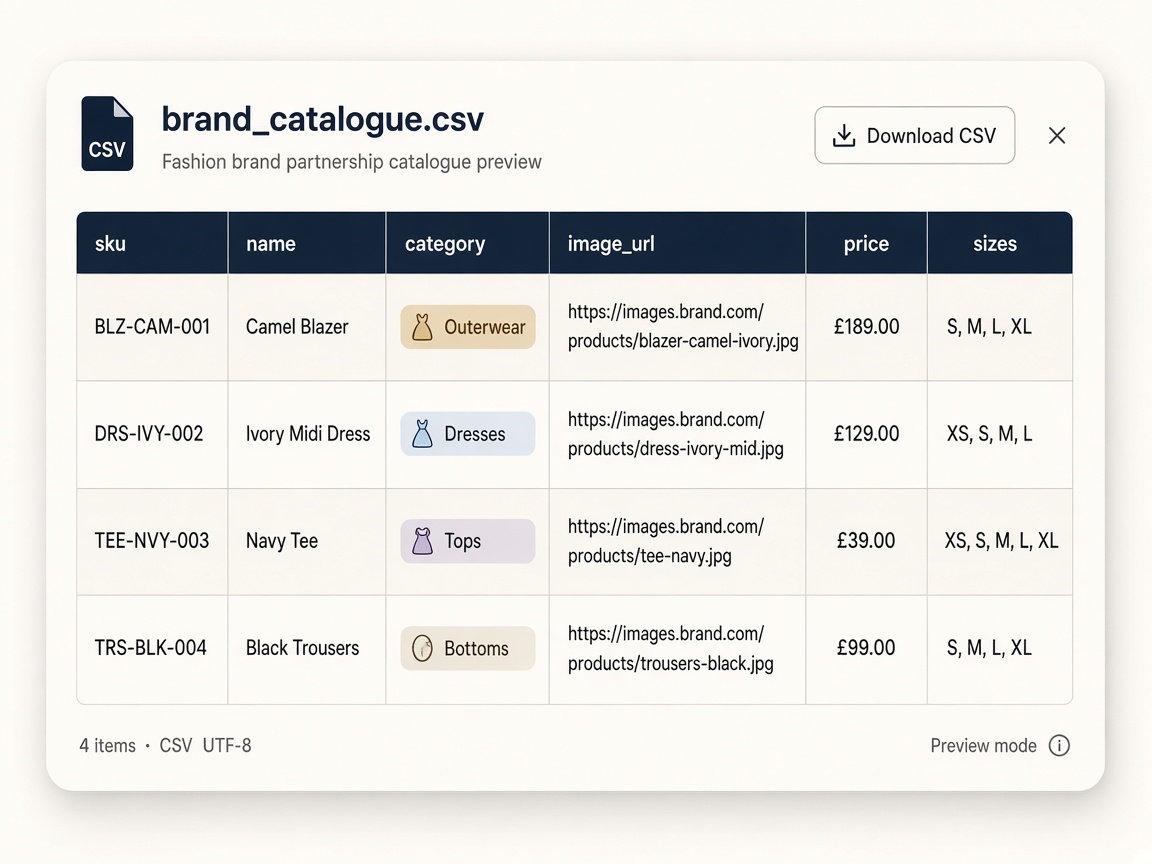Click the £189.00 price cell
Viewport: 1152px width, 864px height.
click(x=866, y=326)
